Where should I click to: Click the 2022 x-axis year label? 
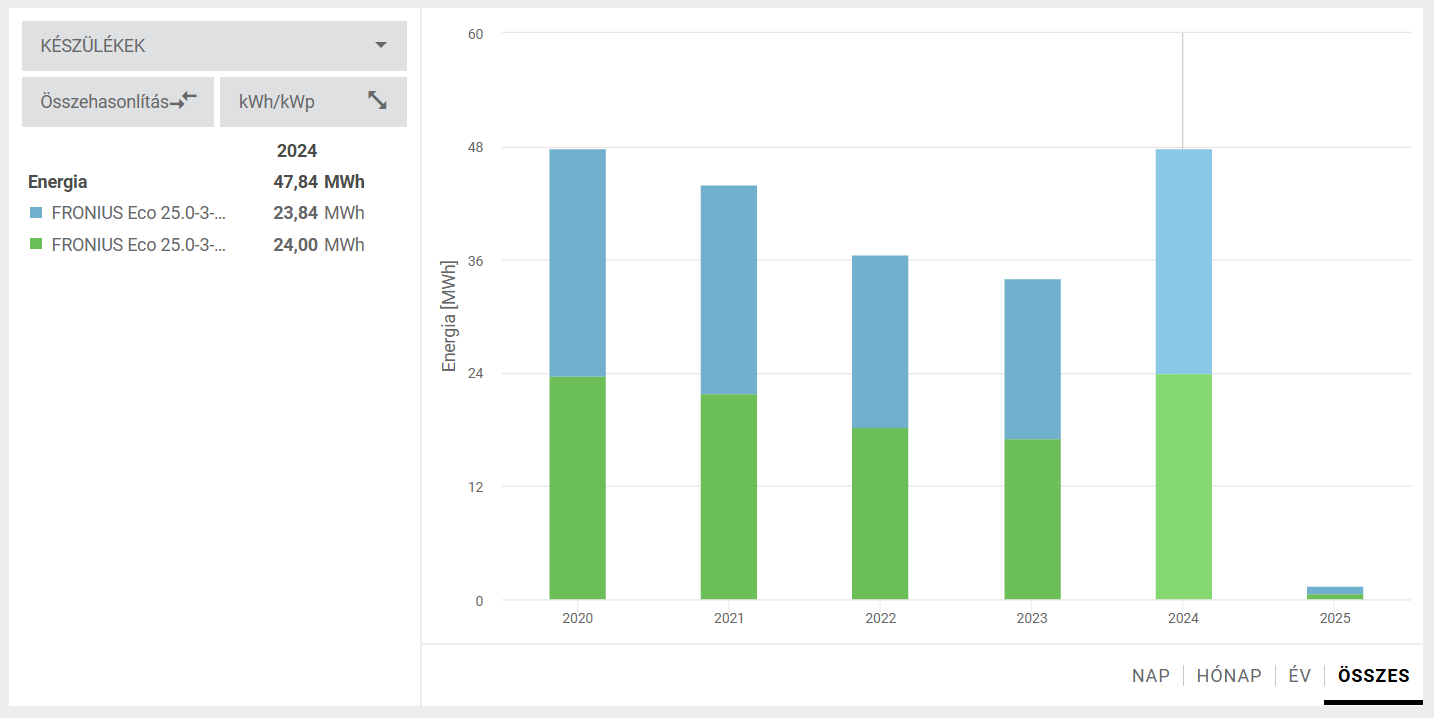880,619
